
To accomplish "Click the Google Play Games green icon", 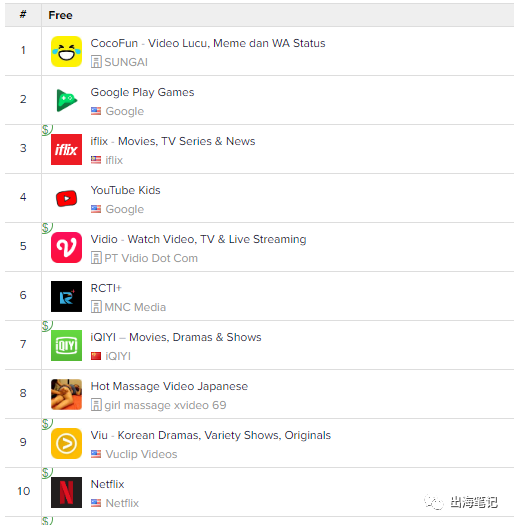I will 66,100.
